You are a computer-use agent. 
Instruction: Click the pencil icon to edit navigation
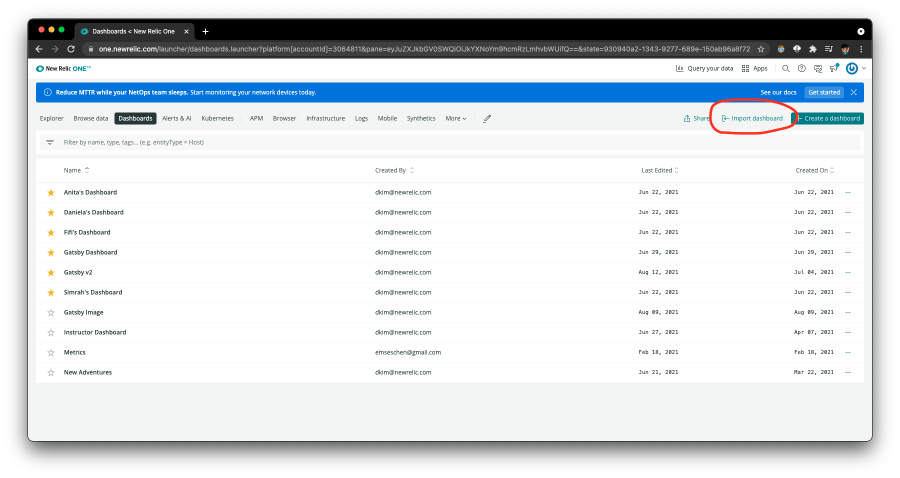click(487, 118)
